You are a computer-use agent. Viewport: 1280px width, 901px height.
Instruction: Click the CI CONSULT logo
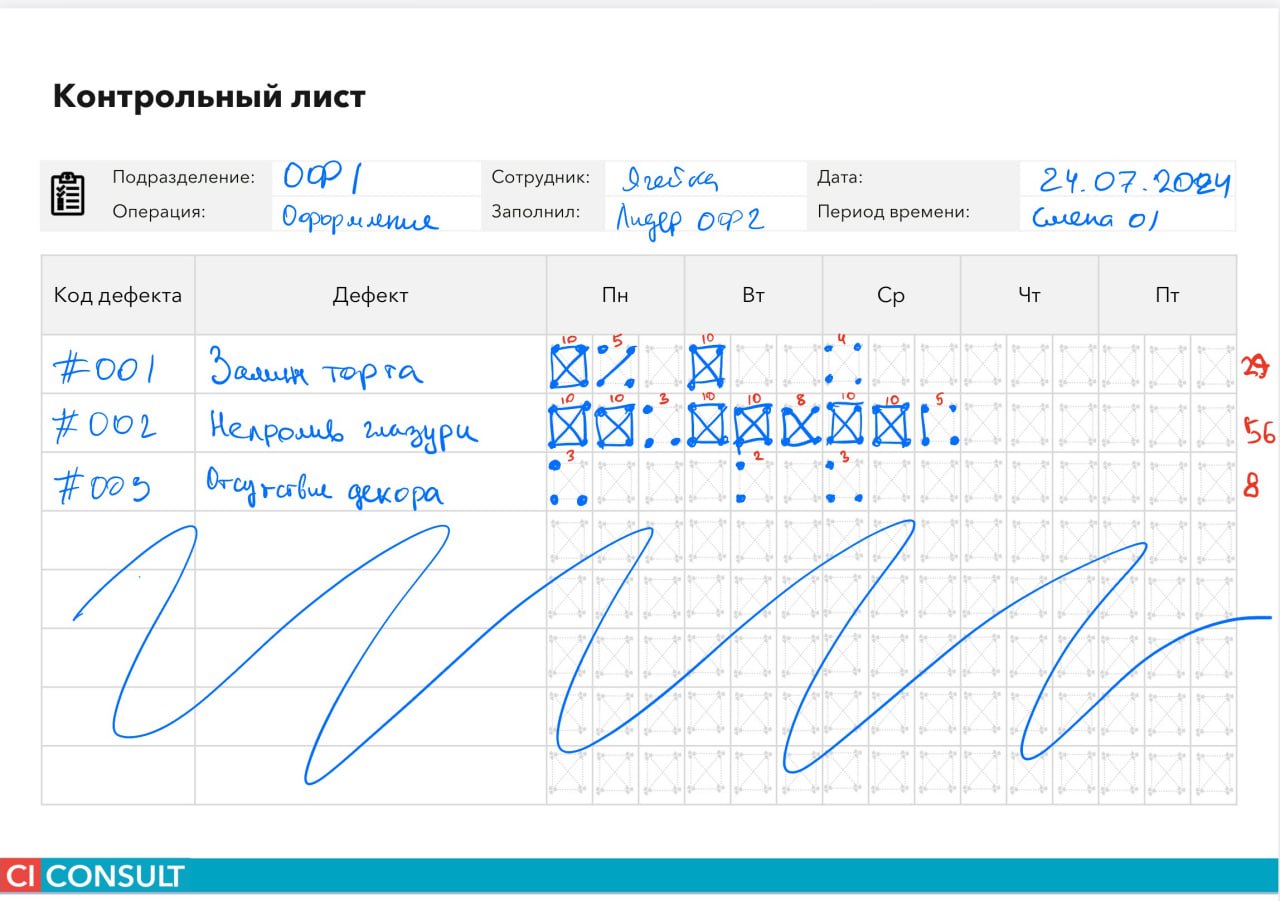(x=93, y=876)
